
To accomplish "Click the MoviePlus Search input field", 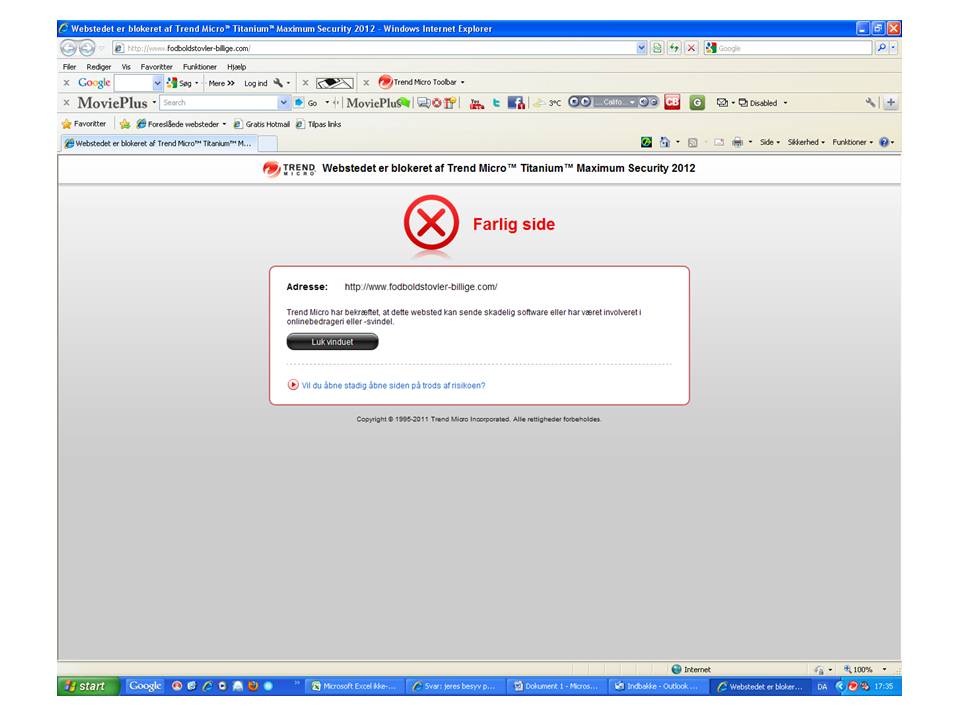I will tap(219, 103).
